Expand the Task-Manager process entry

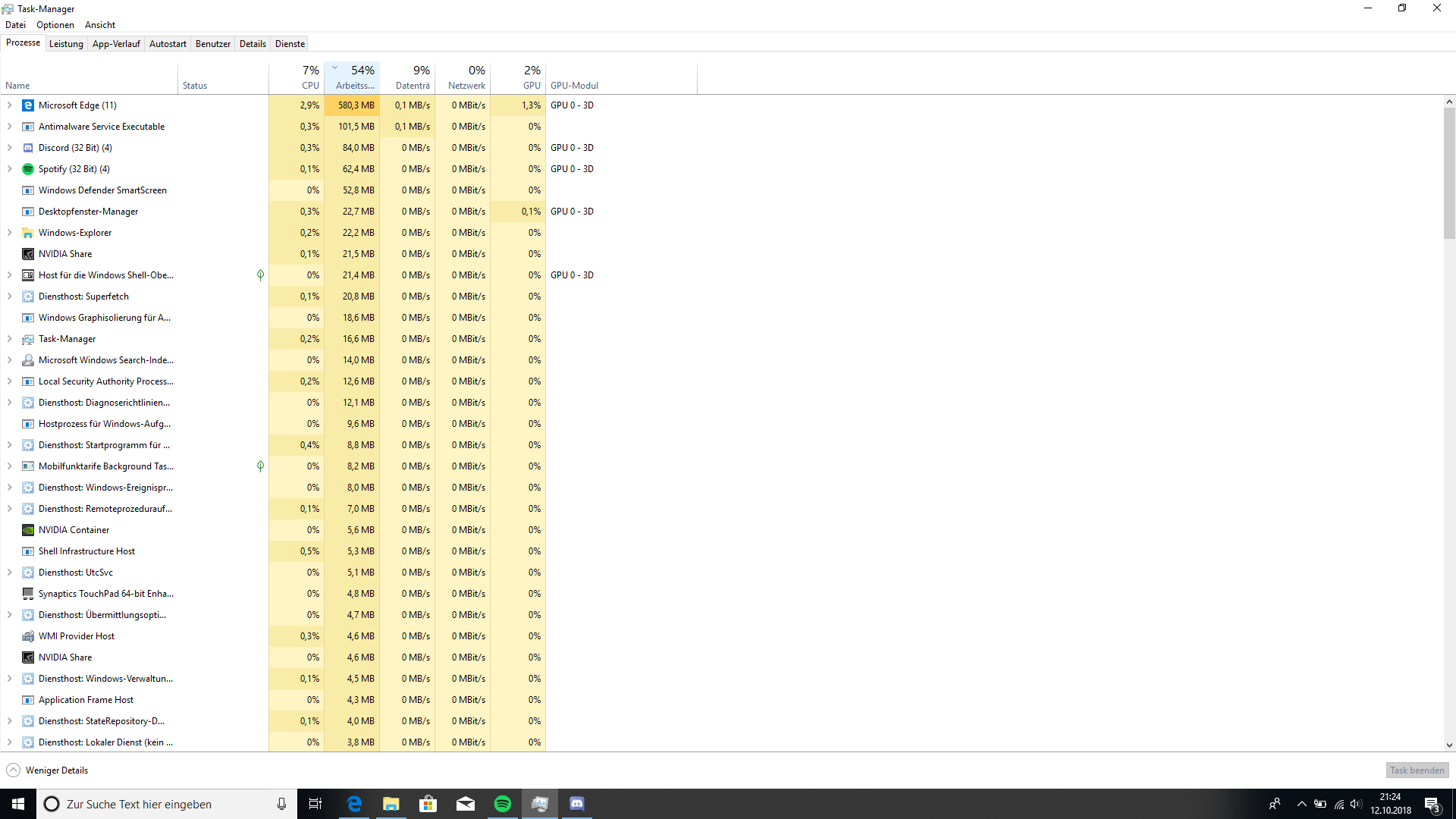tap(9, 339)
